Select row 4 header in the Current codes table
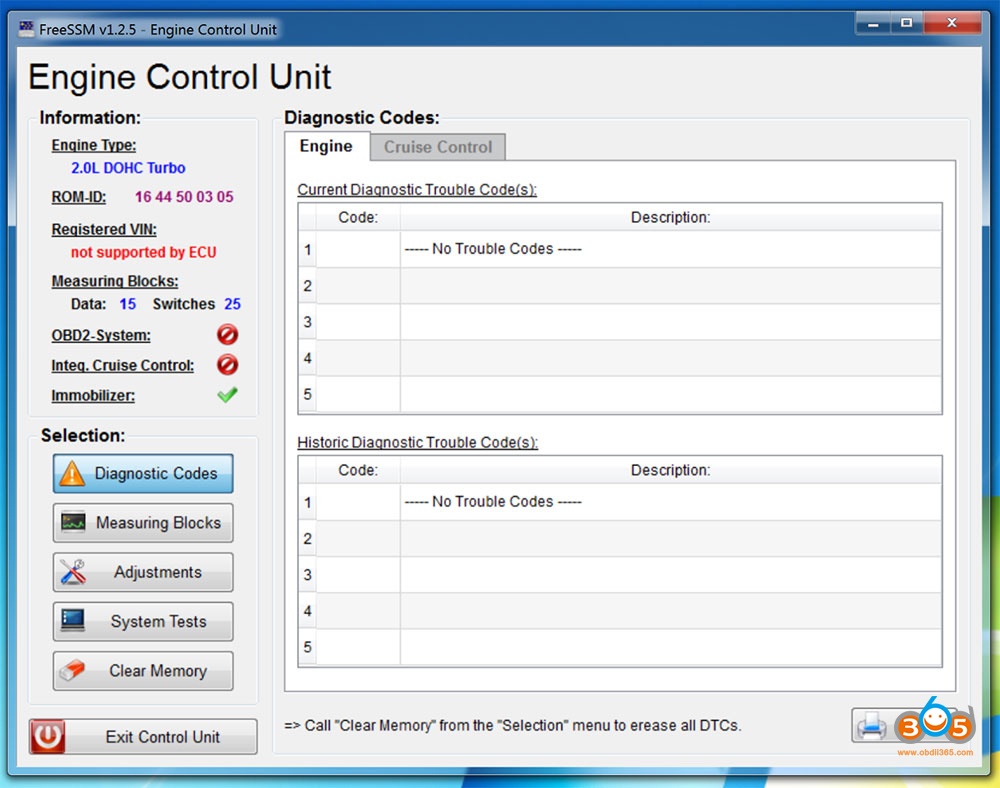1000x788 pixels. (x=307, y=358)
